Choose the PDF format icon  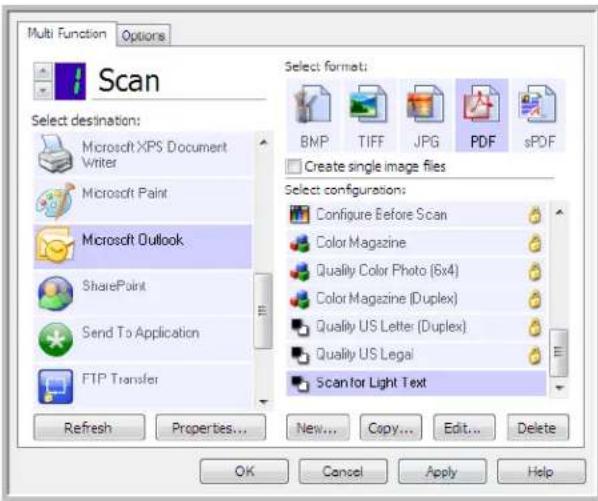[482, 104]
